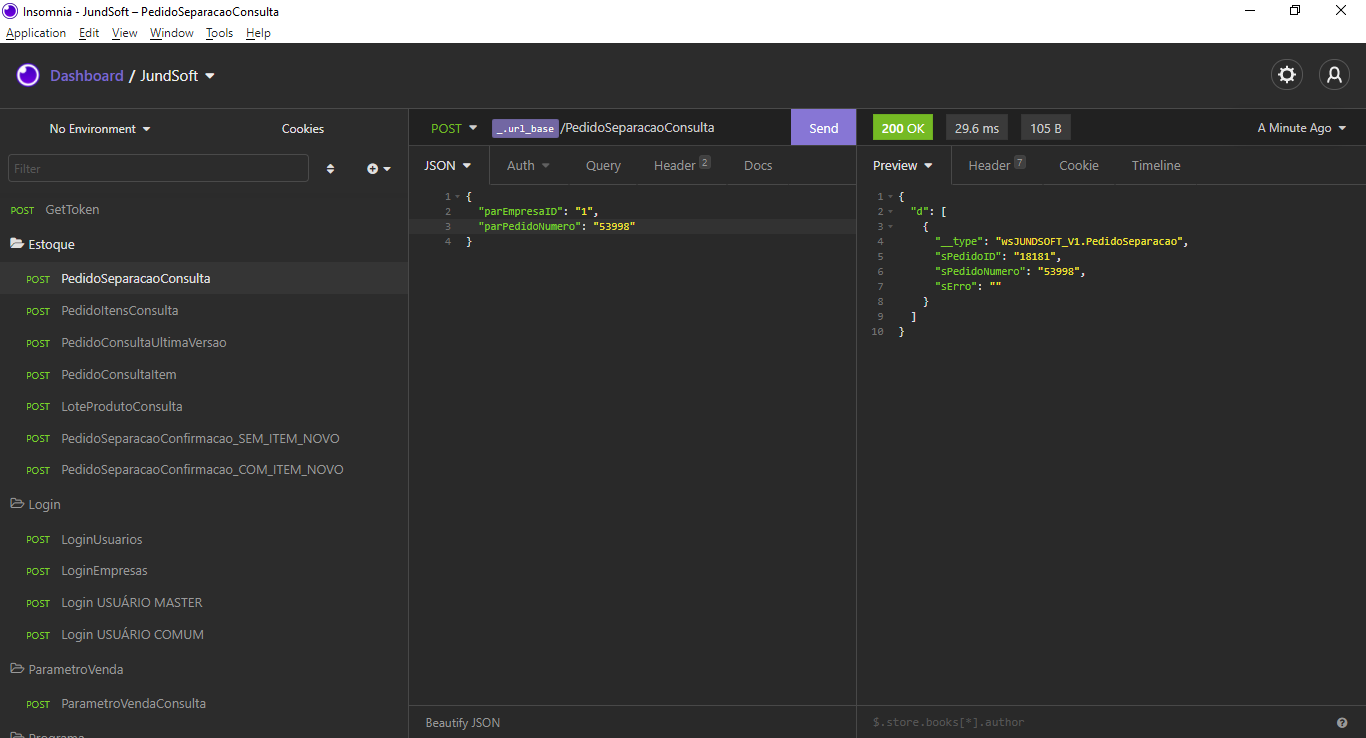
Task: Open the View menu
Action: point(125,33)
